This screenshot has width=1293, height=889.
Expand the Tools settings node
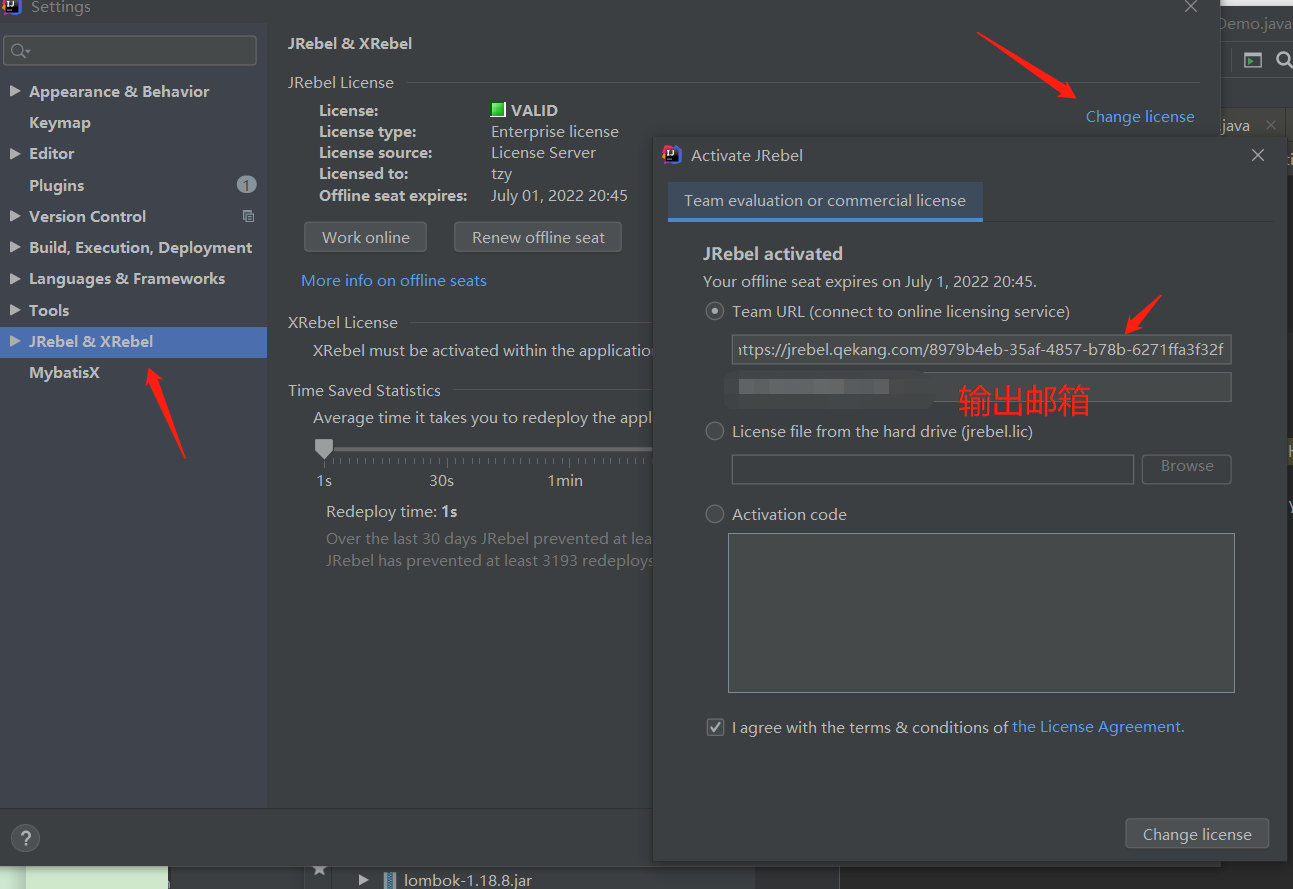click(15, 310)
